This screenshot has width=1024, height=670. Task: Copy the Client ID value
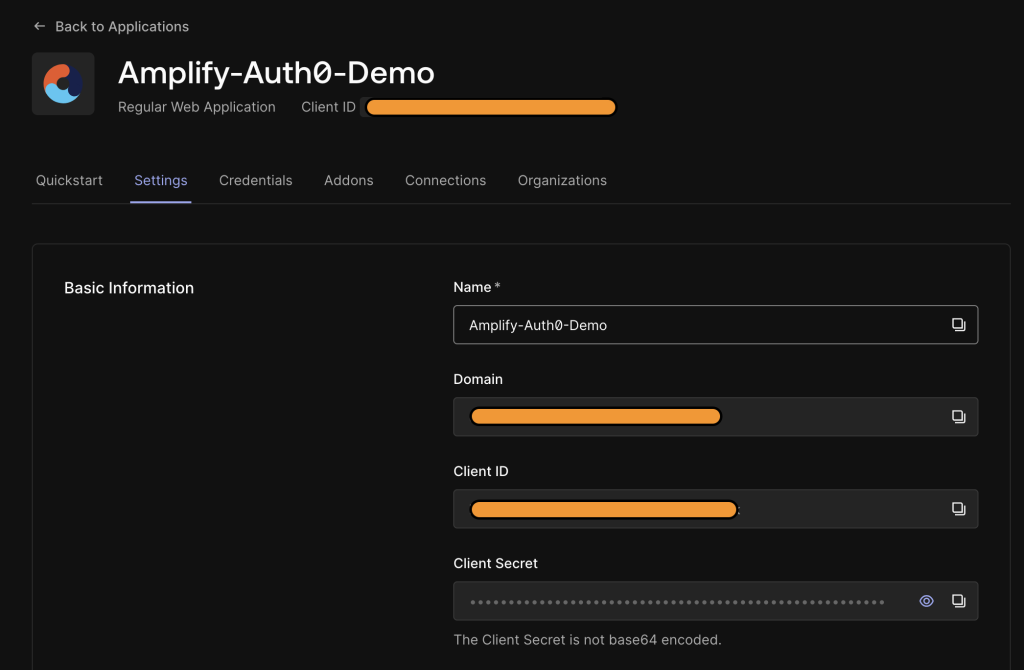click(959, 508)
